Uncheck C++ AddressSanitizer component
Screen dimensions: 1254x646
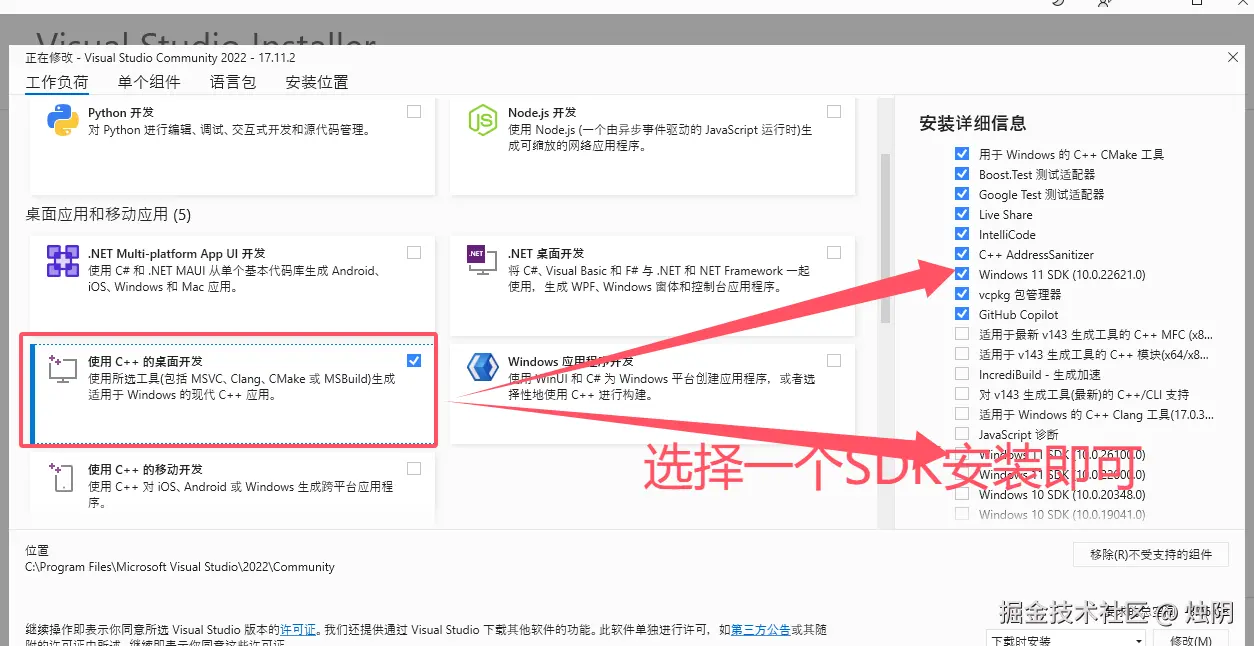(962, 254)
